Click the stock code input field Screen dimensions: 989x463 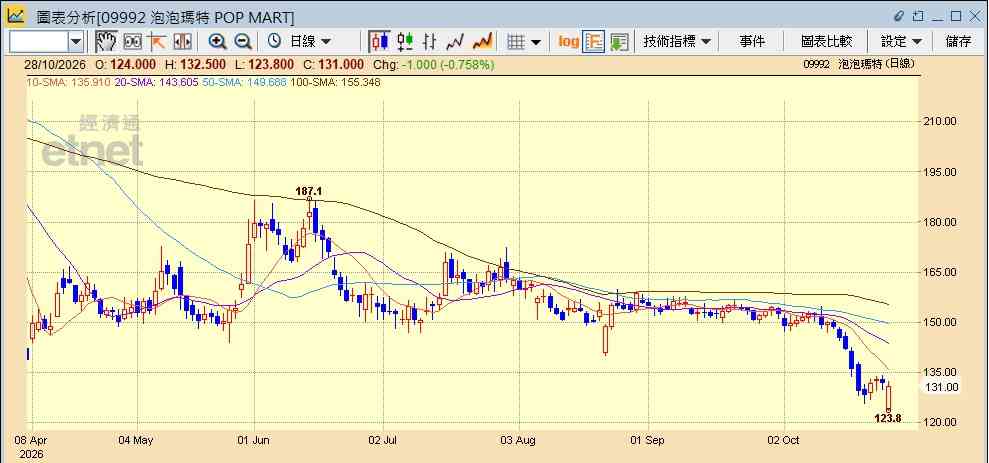(x=39, y=42)
